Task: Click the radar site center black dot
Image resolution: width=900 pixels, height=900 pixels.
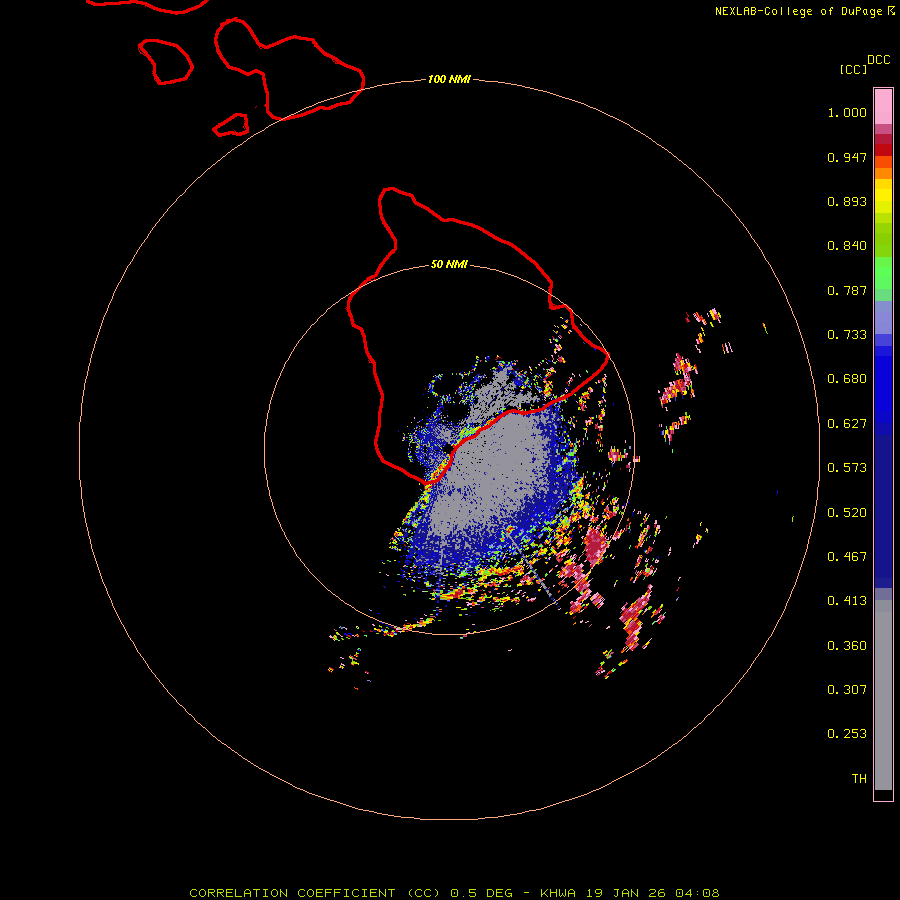Action: [x=448, y=448]
